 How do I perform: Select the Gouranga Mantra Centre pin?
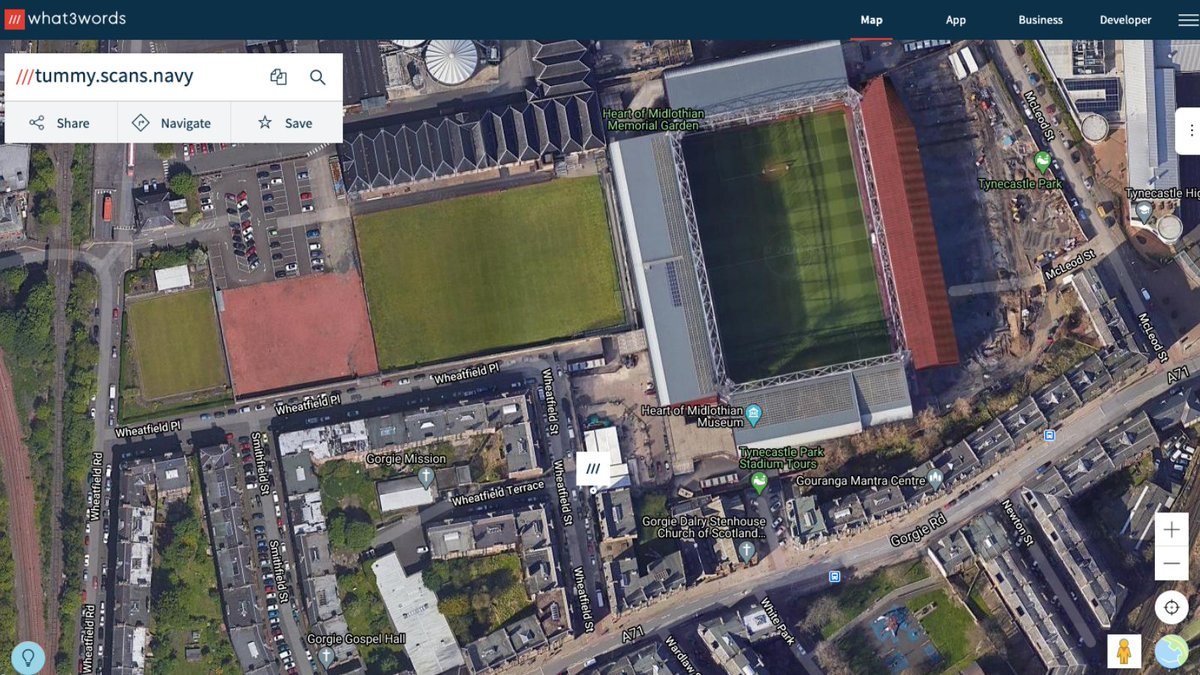point(935,479)
